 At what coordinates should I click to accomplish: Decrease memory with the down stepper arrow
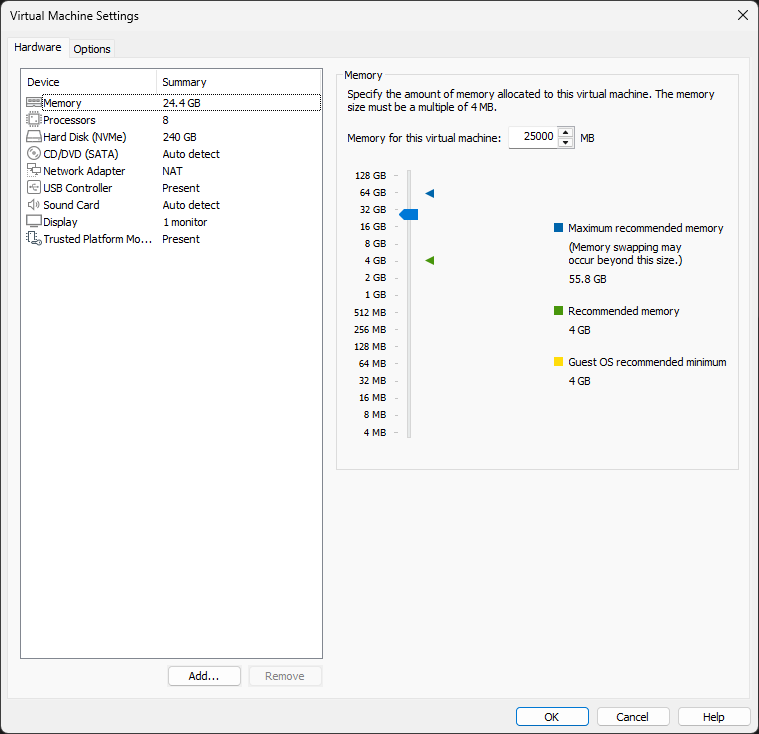(x=565, y=143)
